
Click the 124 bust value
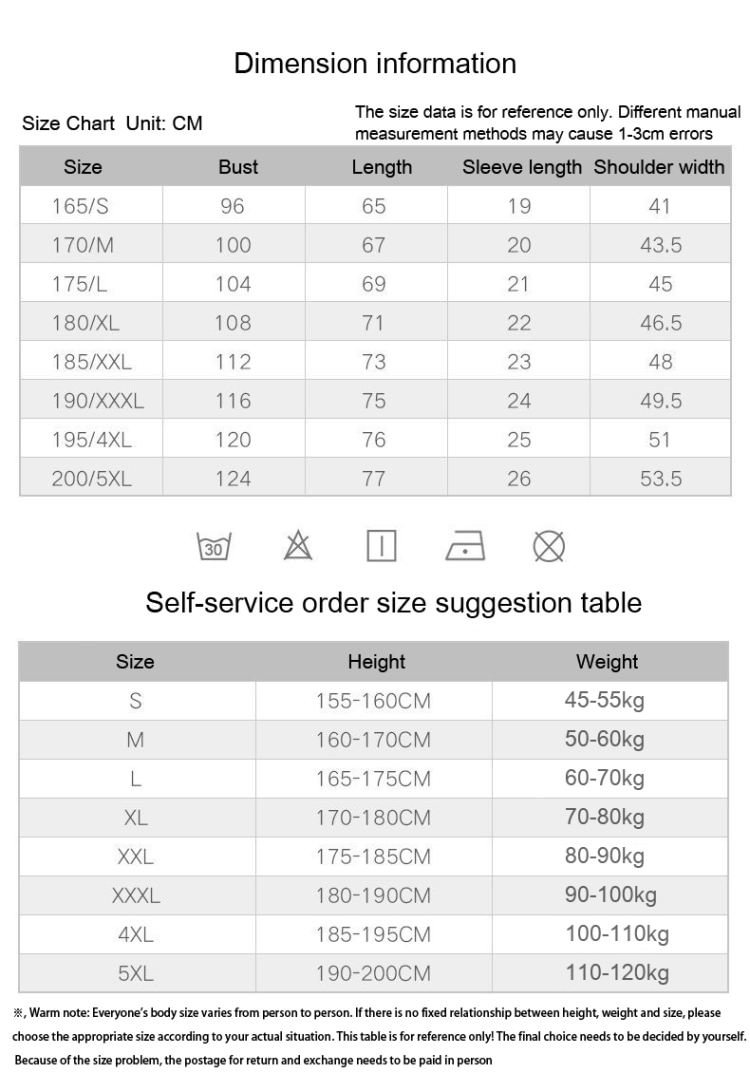233,479
